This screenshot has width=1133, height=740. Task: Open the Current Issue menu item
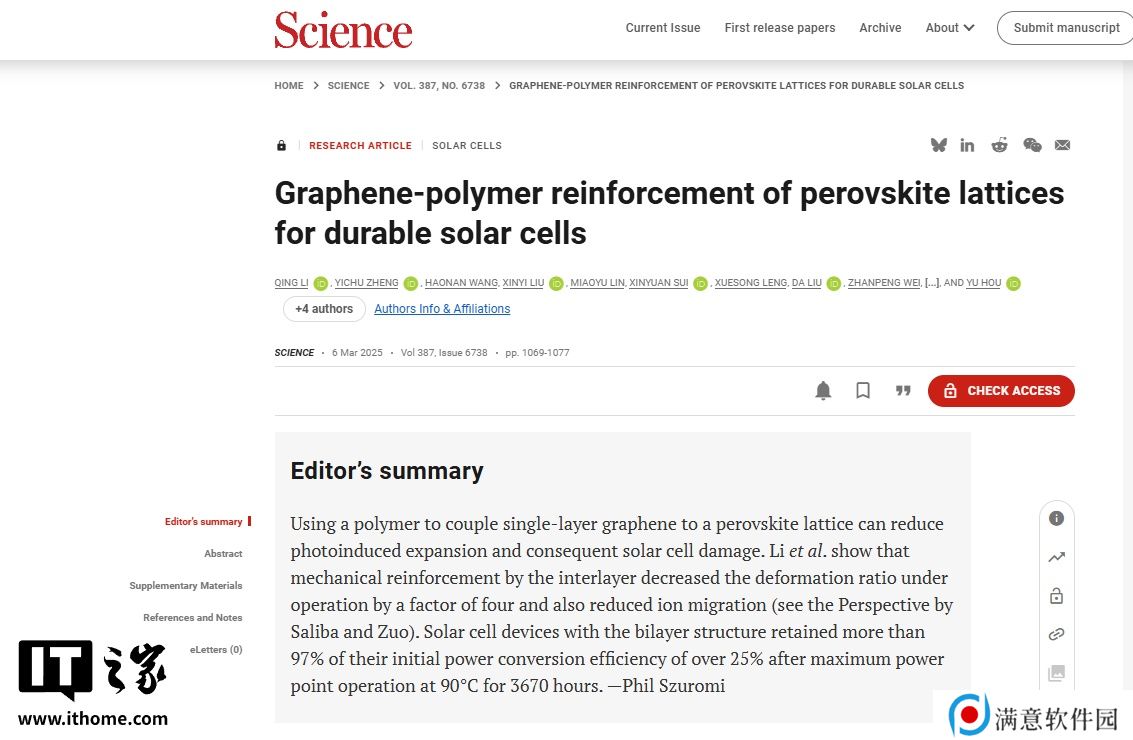click(663, 27)
